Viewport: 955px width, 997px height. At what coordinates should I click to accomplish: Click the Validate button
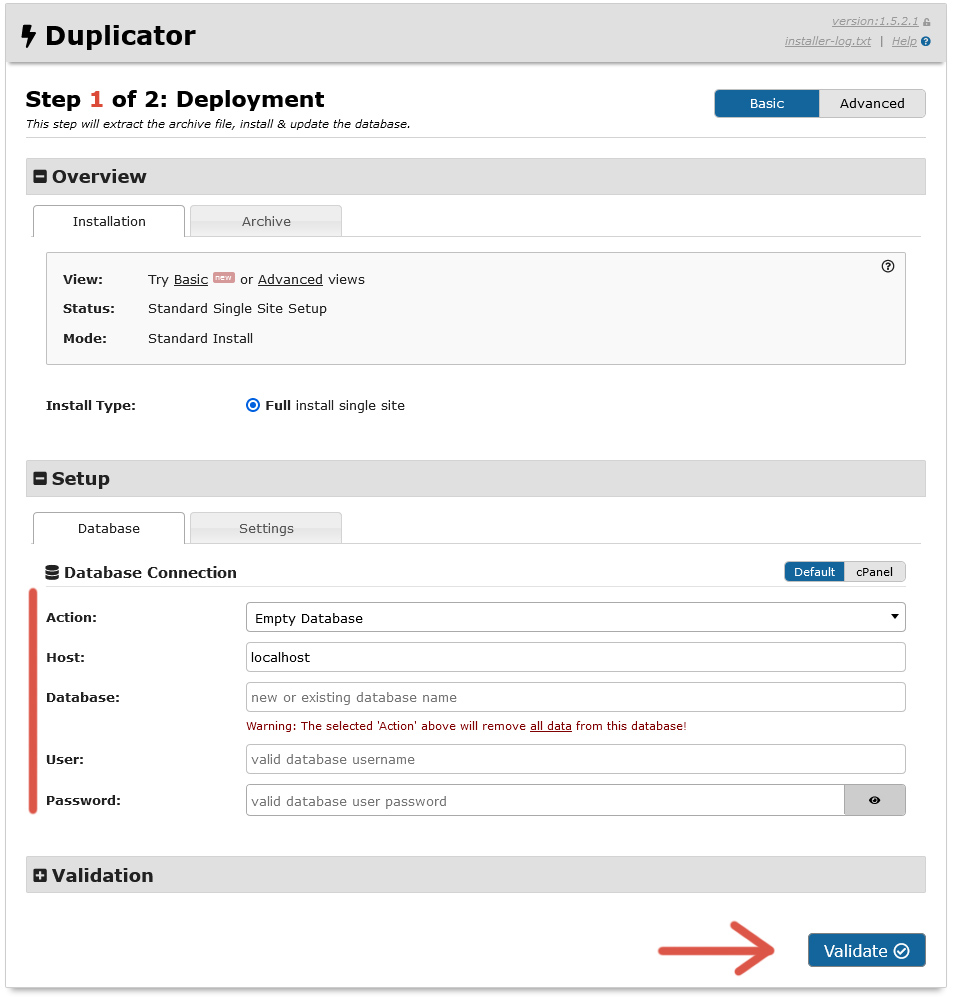point(866,950)
